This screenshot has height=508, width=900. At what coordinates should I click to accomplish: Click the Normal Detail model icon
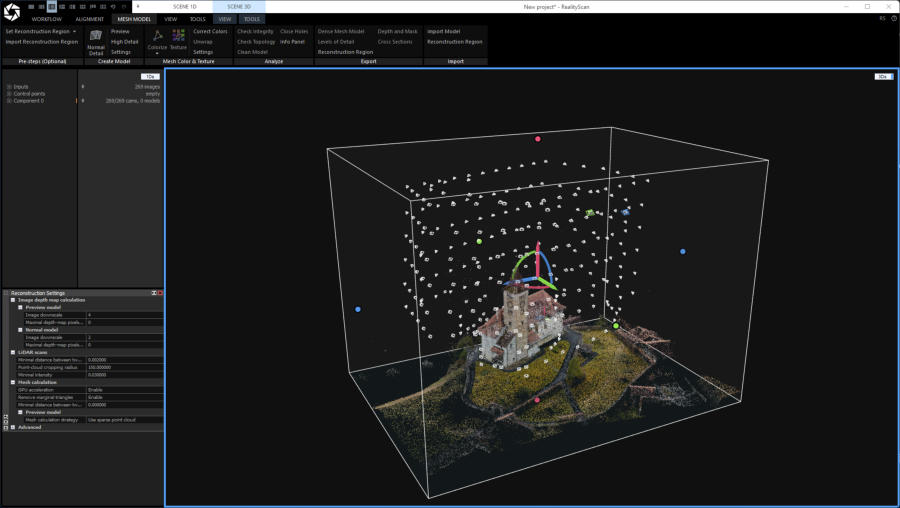96,37
